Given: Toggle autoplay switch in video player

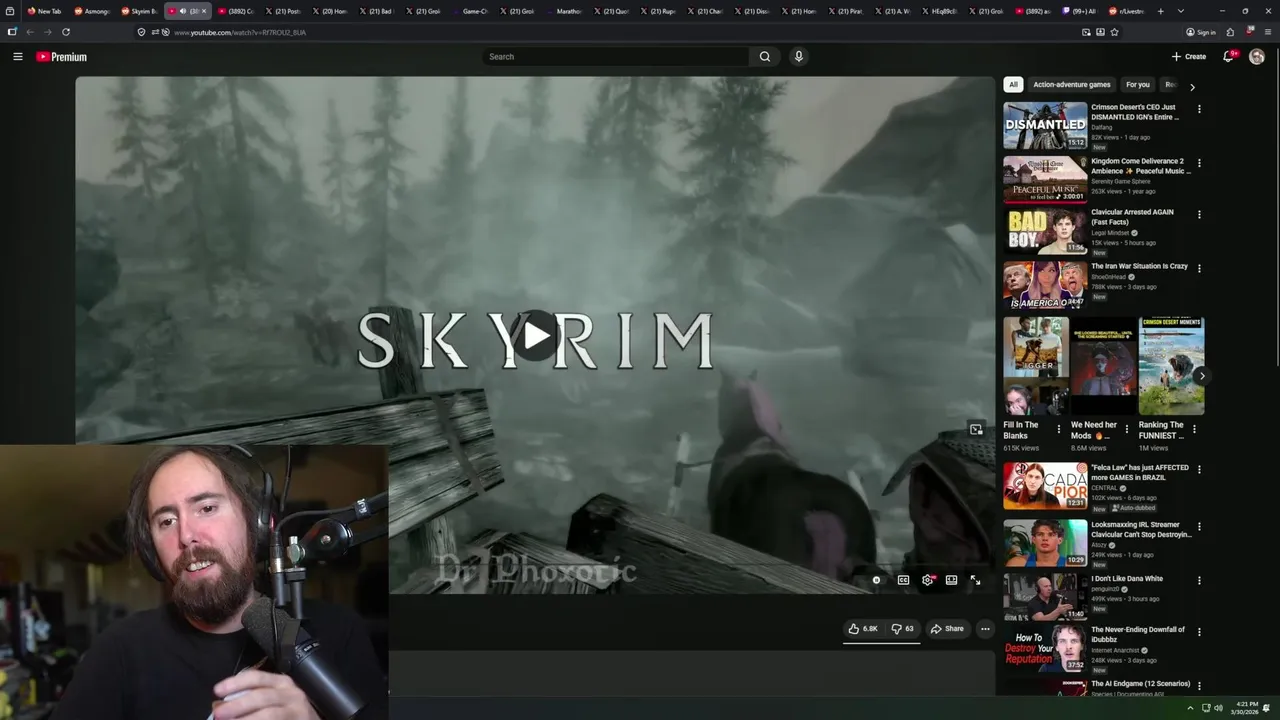Looking at the screenshot, I should (877, 580).
